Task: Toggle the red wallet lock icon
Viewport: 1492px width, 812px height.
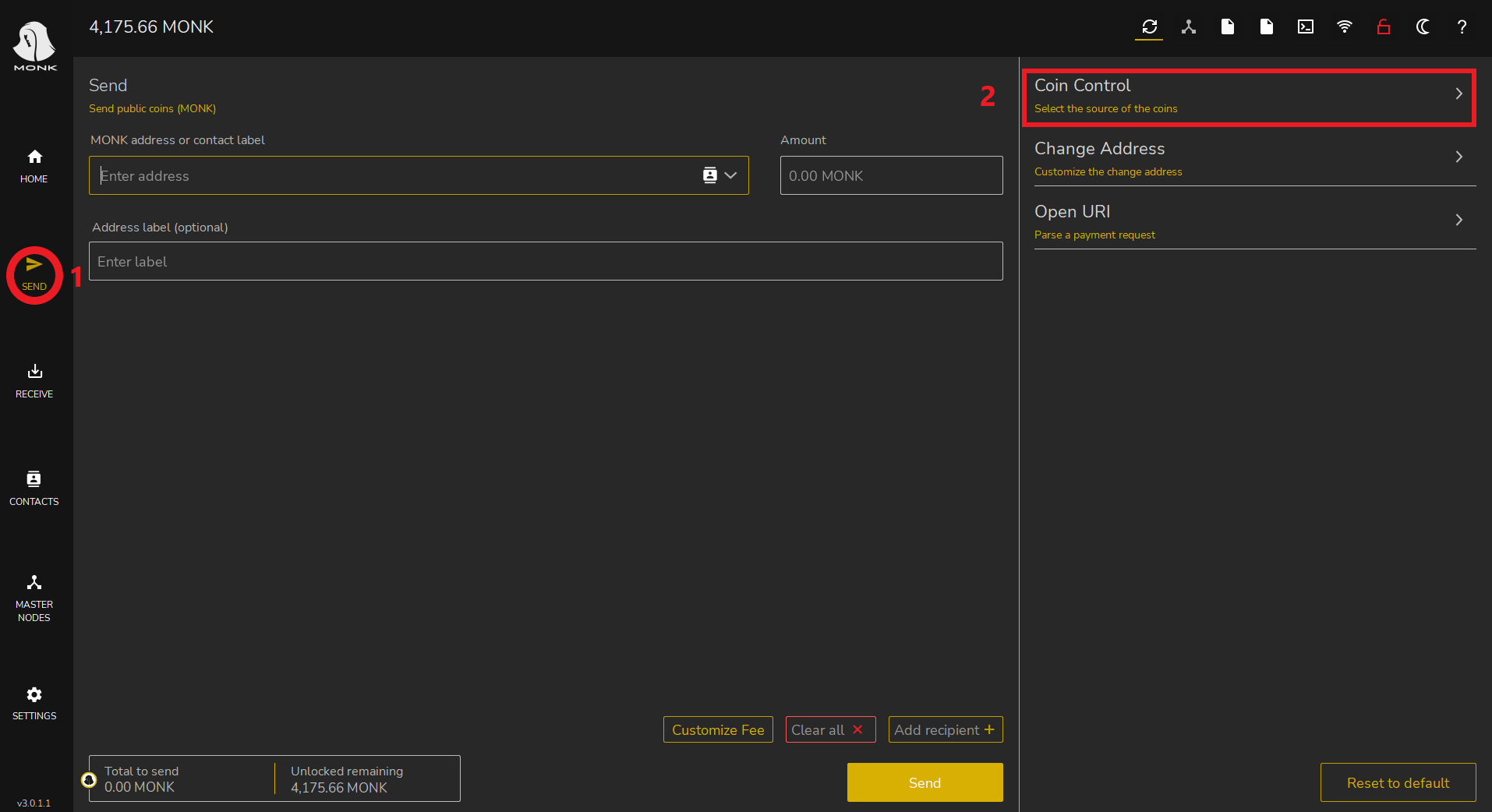Action: point(1383,27)
